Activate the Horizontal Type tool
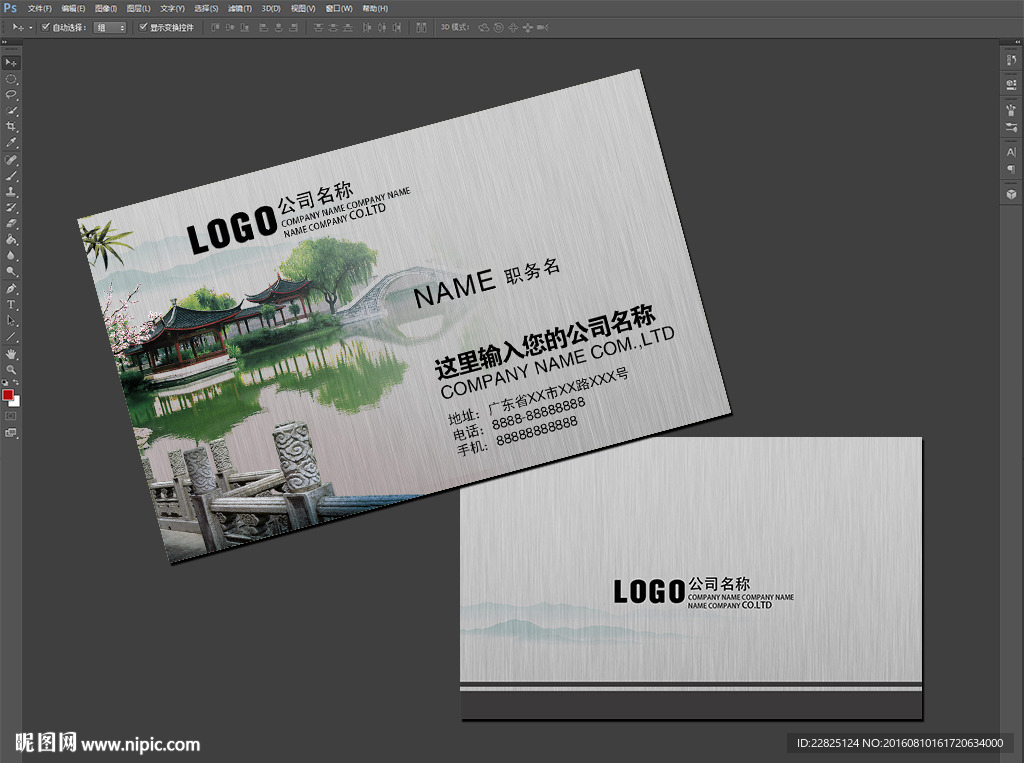Image resolution: width=1024 pixels, height=763 pixels. [x=12, y=304]
